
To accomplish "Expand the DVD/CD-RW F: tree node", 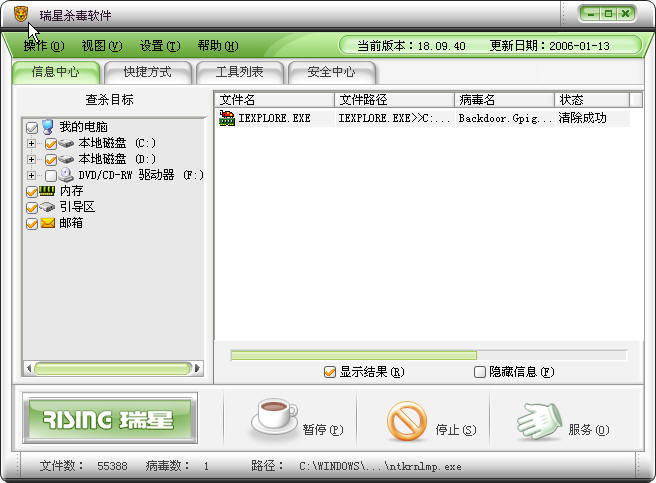I will (x=31, y=175).
